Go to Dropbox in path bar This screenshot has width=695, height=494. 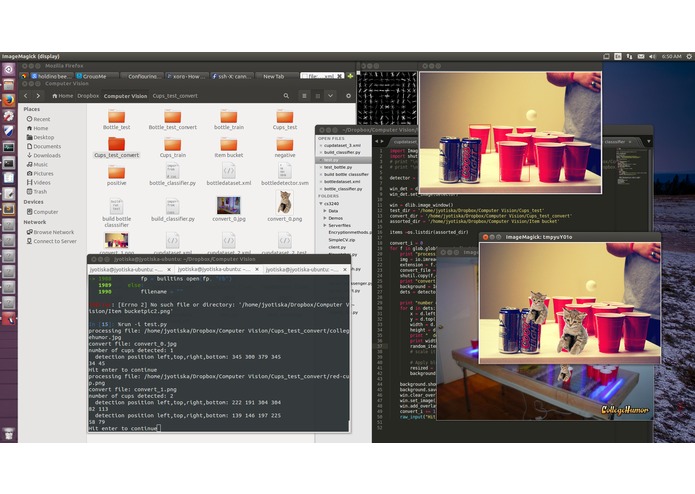point(88,96)
